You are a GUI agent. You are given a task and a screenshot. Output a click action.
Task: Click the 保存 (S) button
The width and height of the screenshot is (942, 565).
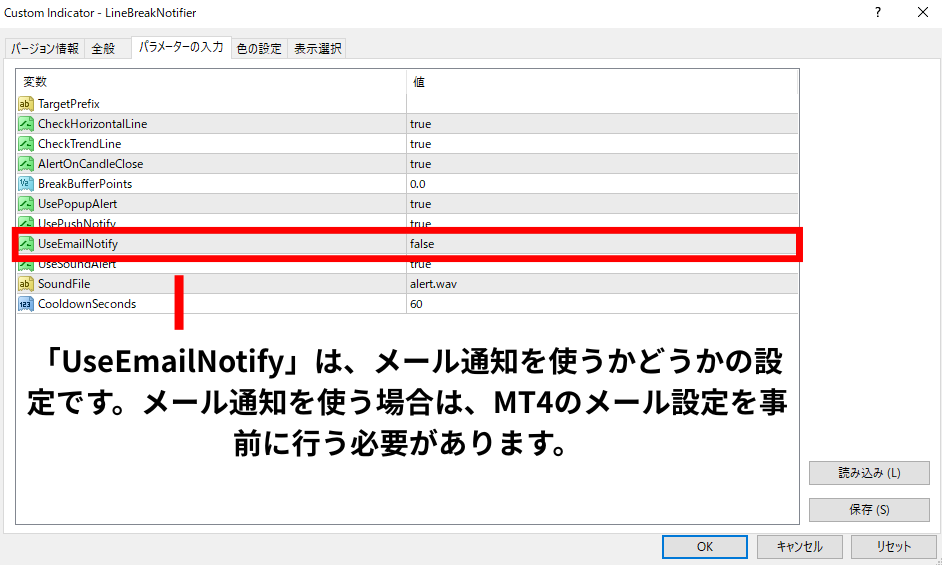tap(868, 510)
